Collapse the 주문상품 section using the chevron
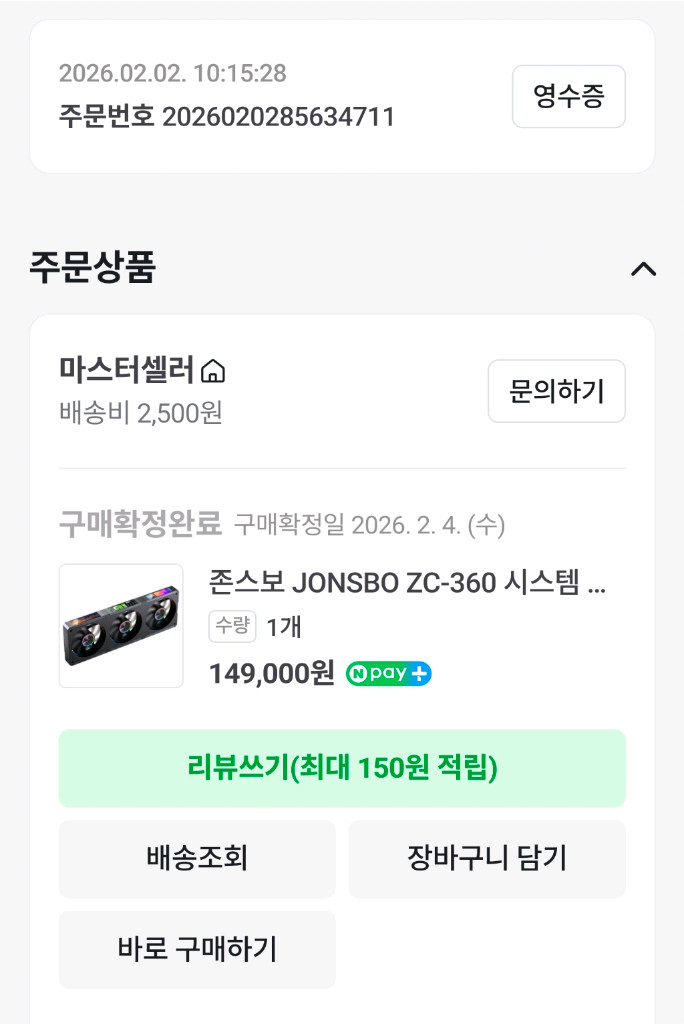Viewport: 684px width, 1024px height. click(645, 268)
